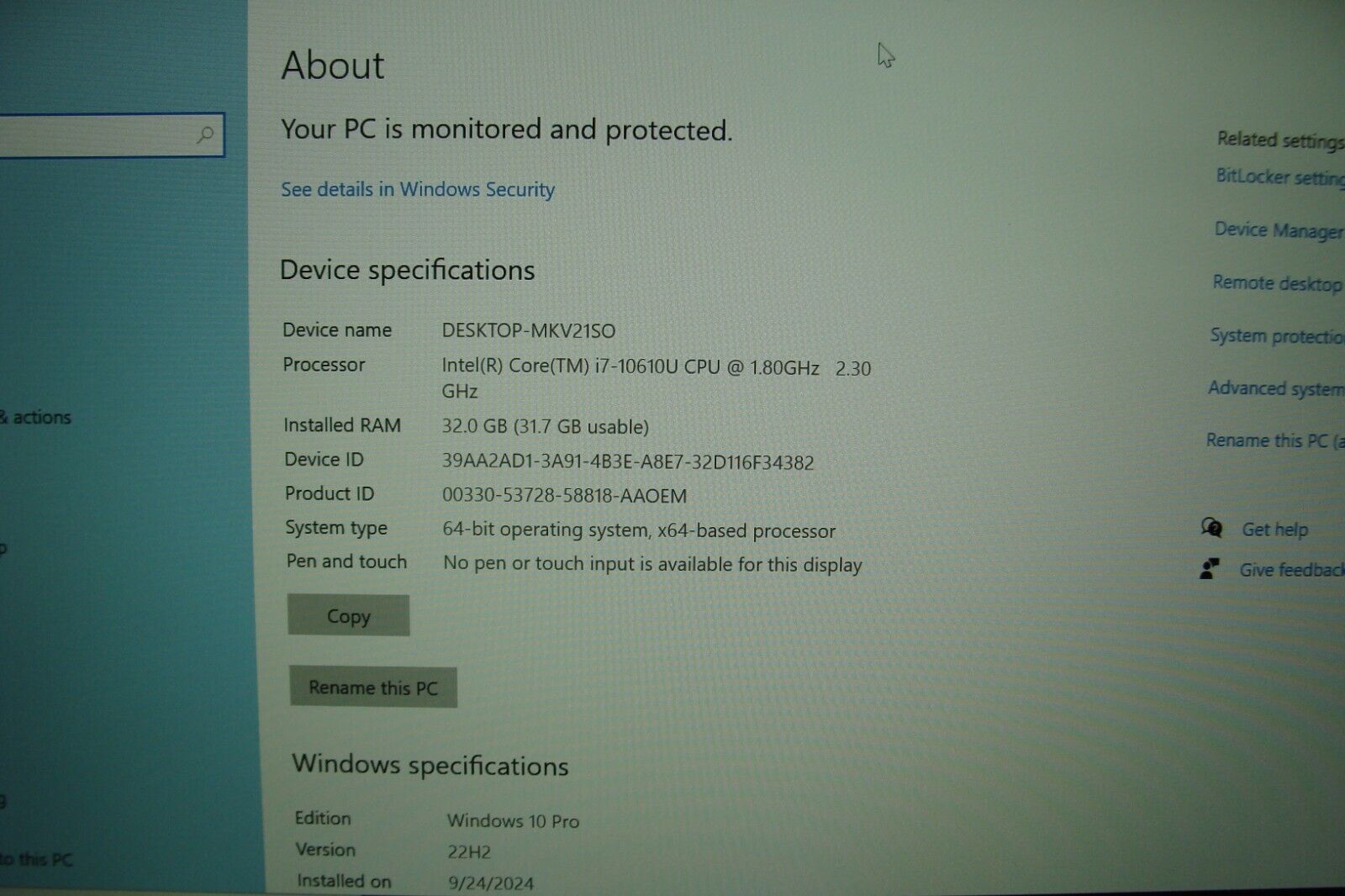Click the Edition value Windows 10 Pro

coord(513,820)
